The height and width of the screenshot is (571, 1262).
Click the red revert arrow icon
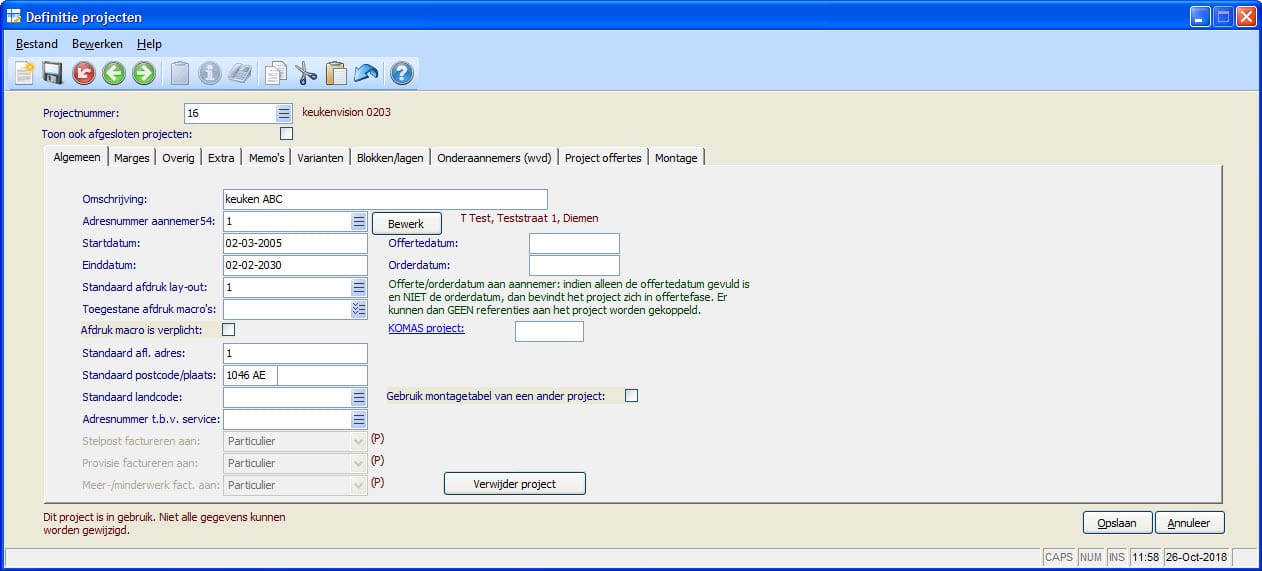pos(83,72)
